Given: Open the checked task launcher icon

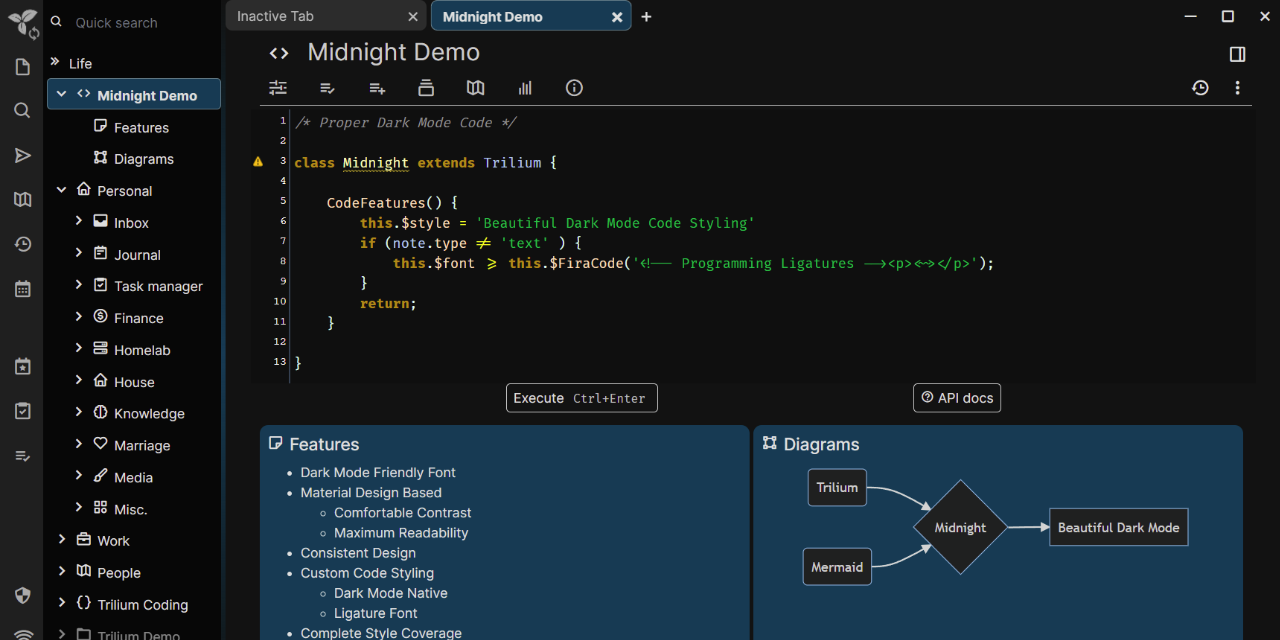Looking at the screenshot, I should tap(22, 411).
